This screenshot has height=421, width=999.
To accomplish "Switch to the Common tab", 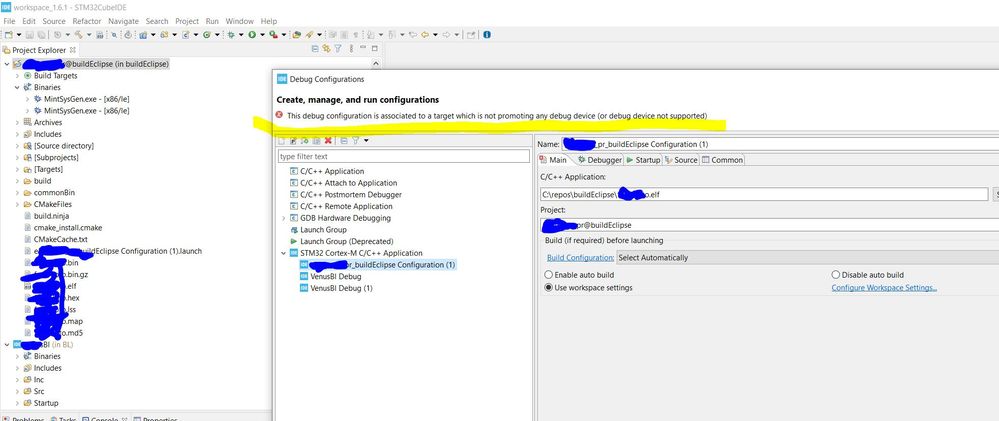I will click(722, 161).
